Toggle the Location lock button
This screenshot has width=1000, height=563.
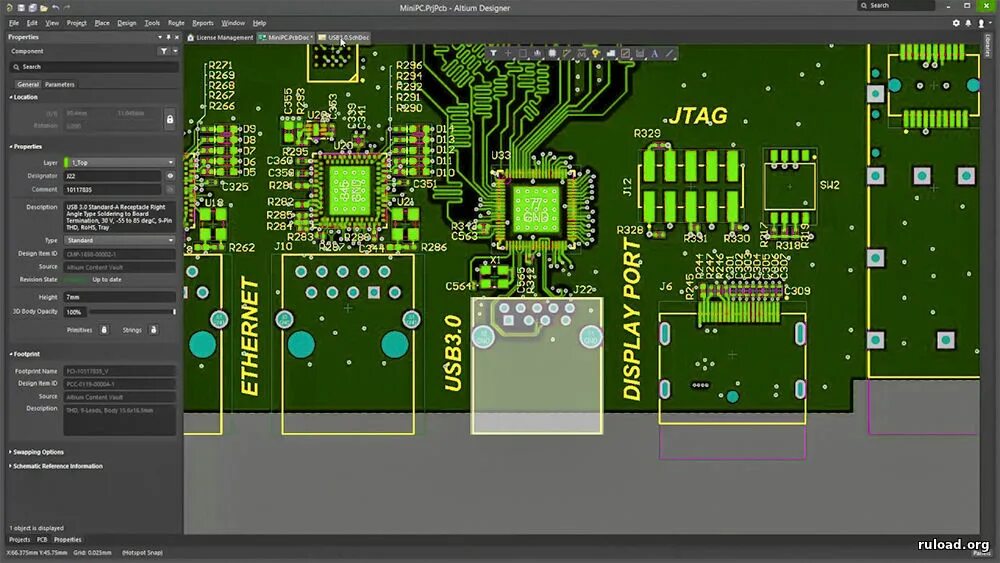[170, 119]
